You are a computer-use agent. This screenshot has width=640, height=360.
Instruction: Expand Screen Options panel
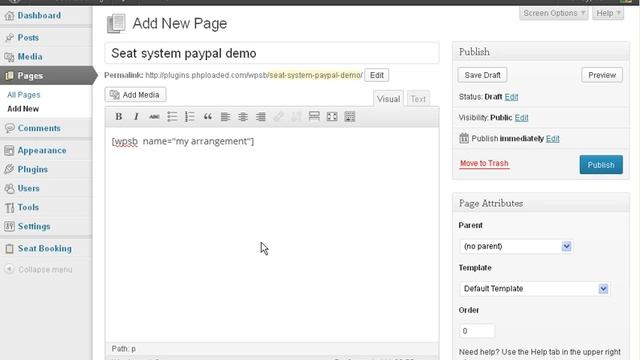(x=553, y=13)
